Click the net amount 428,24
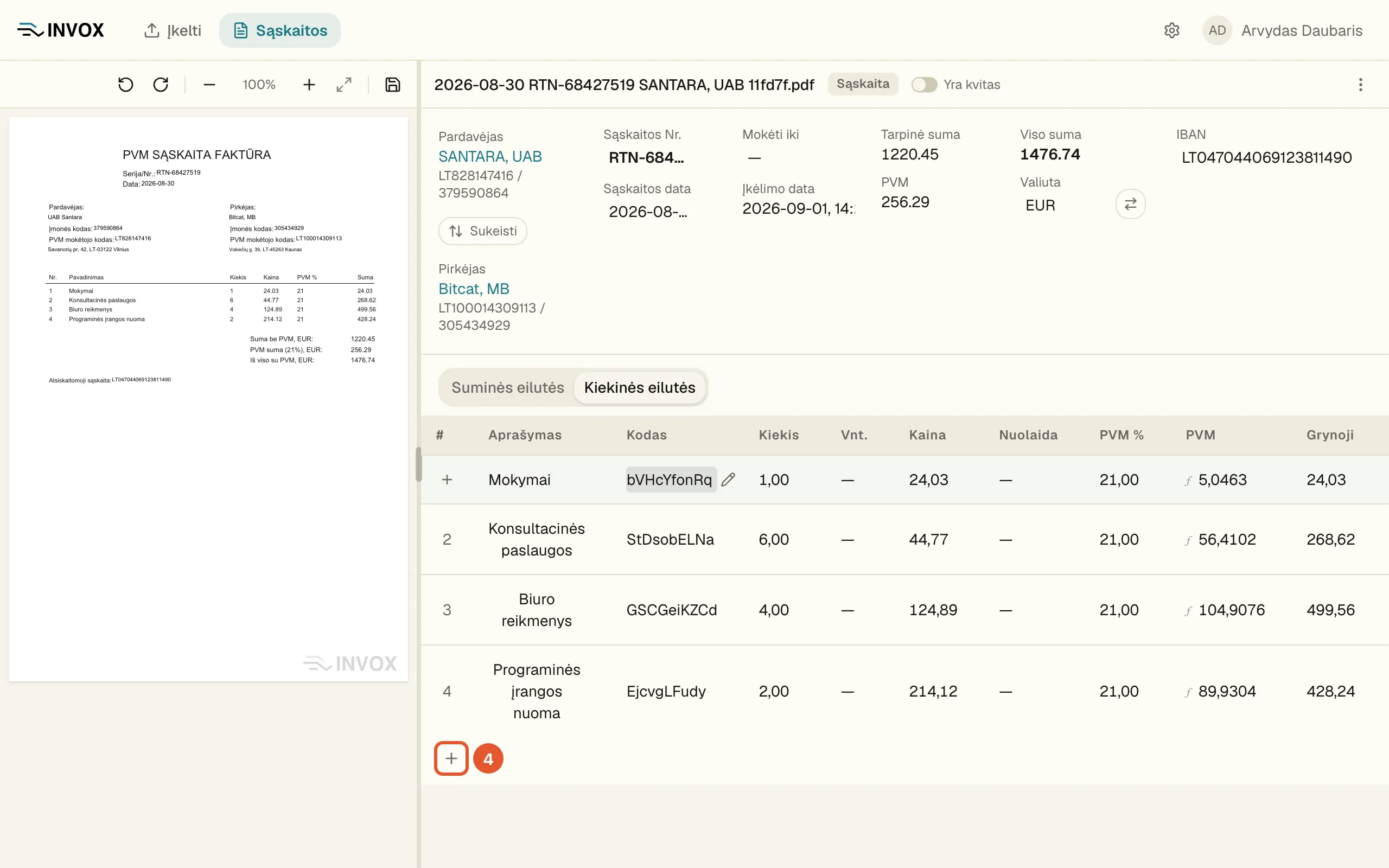 pos(1330,692)
